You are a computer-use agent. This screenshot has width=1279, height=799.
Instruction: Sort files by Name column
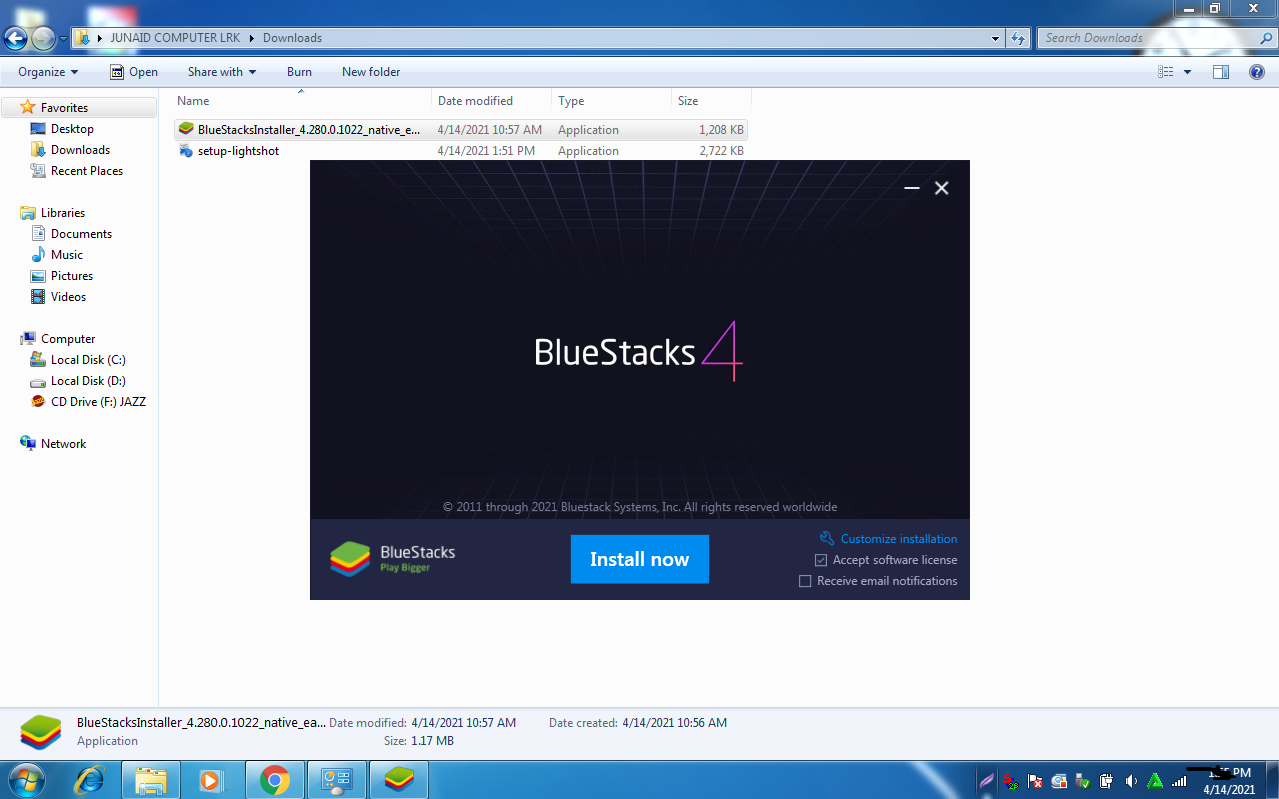point(302,101)
